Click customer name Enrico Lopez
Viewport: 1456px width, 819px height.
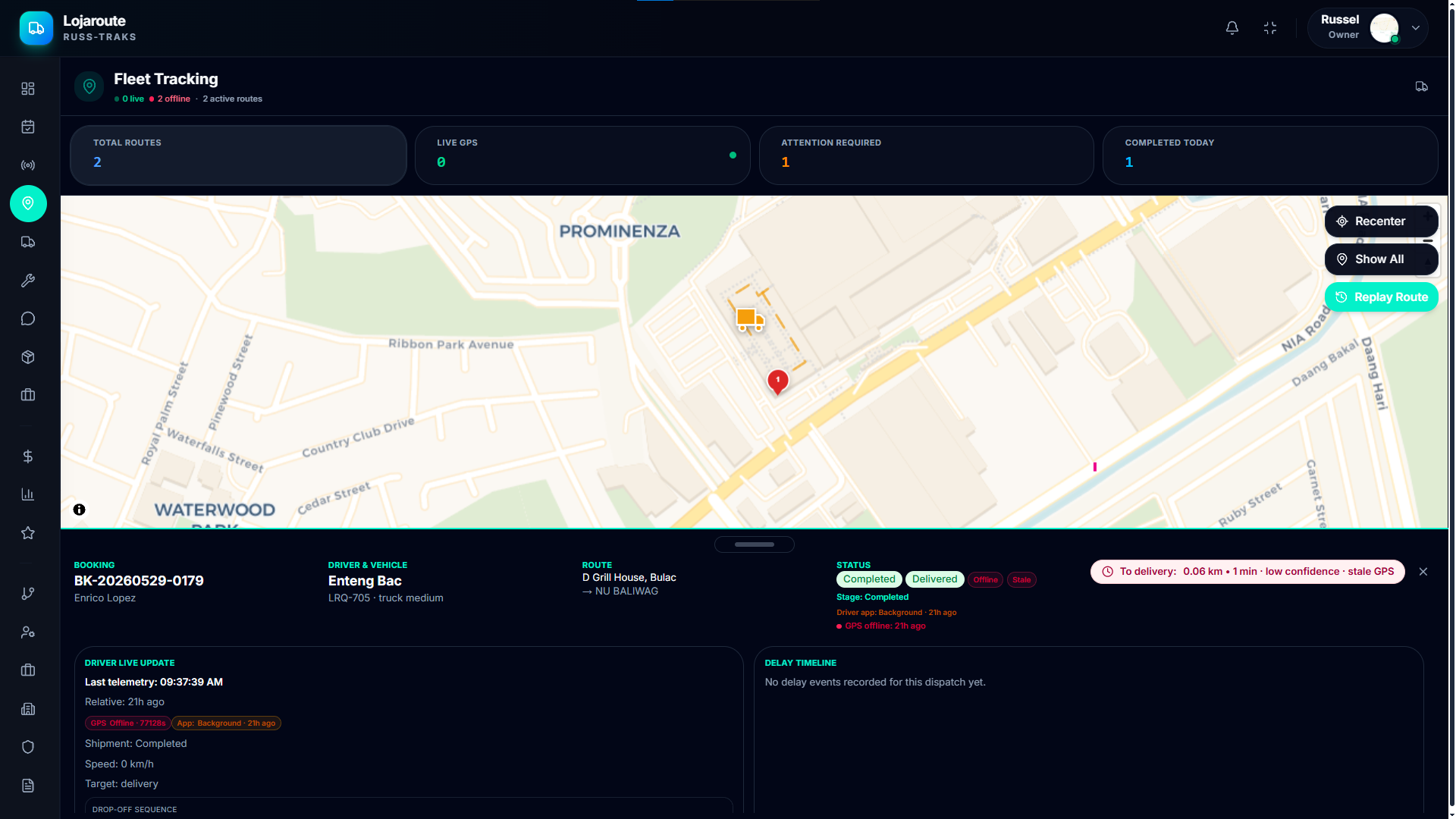point(105,598)
